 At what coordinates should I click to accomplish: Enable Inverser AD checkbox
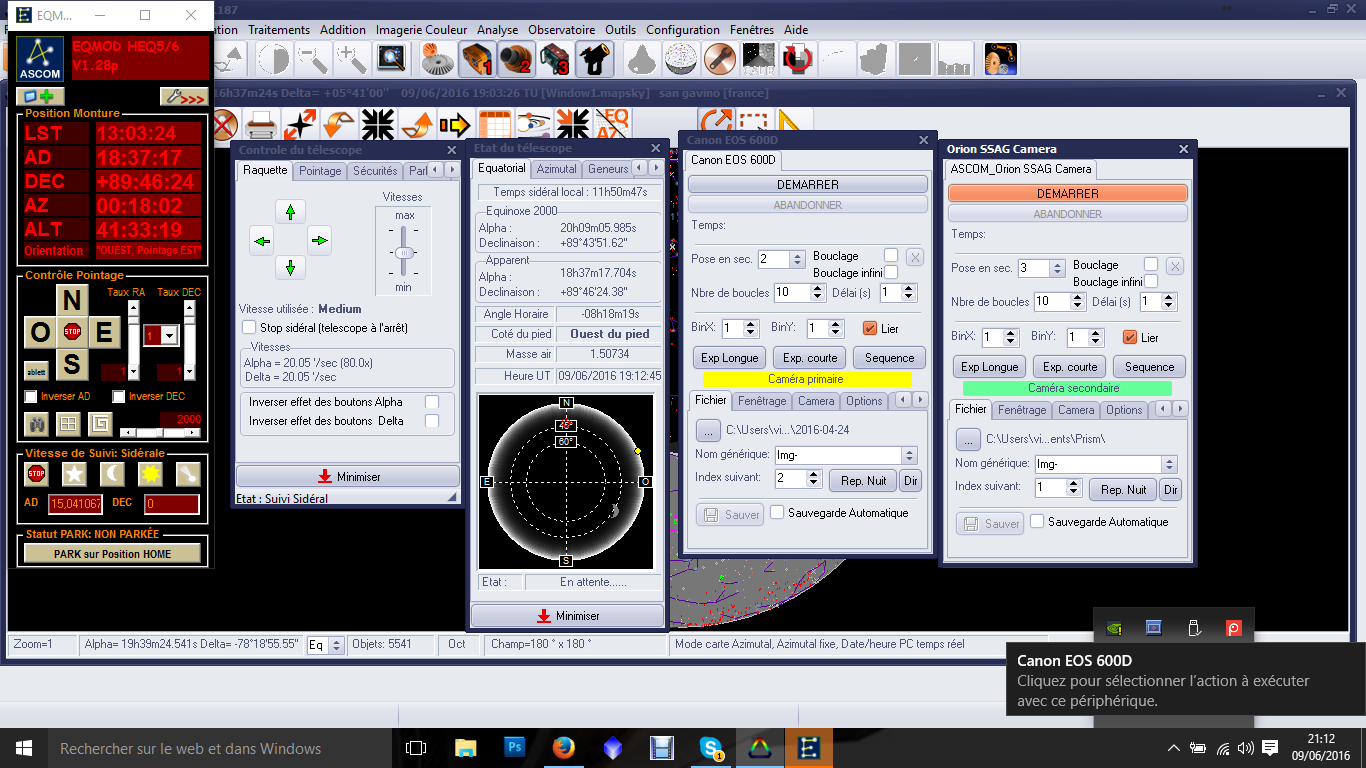click(31, 397)
